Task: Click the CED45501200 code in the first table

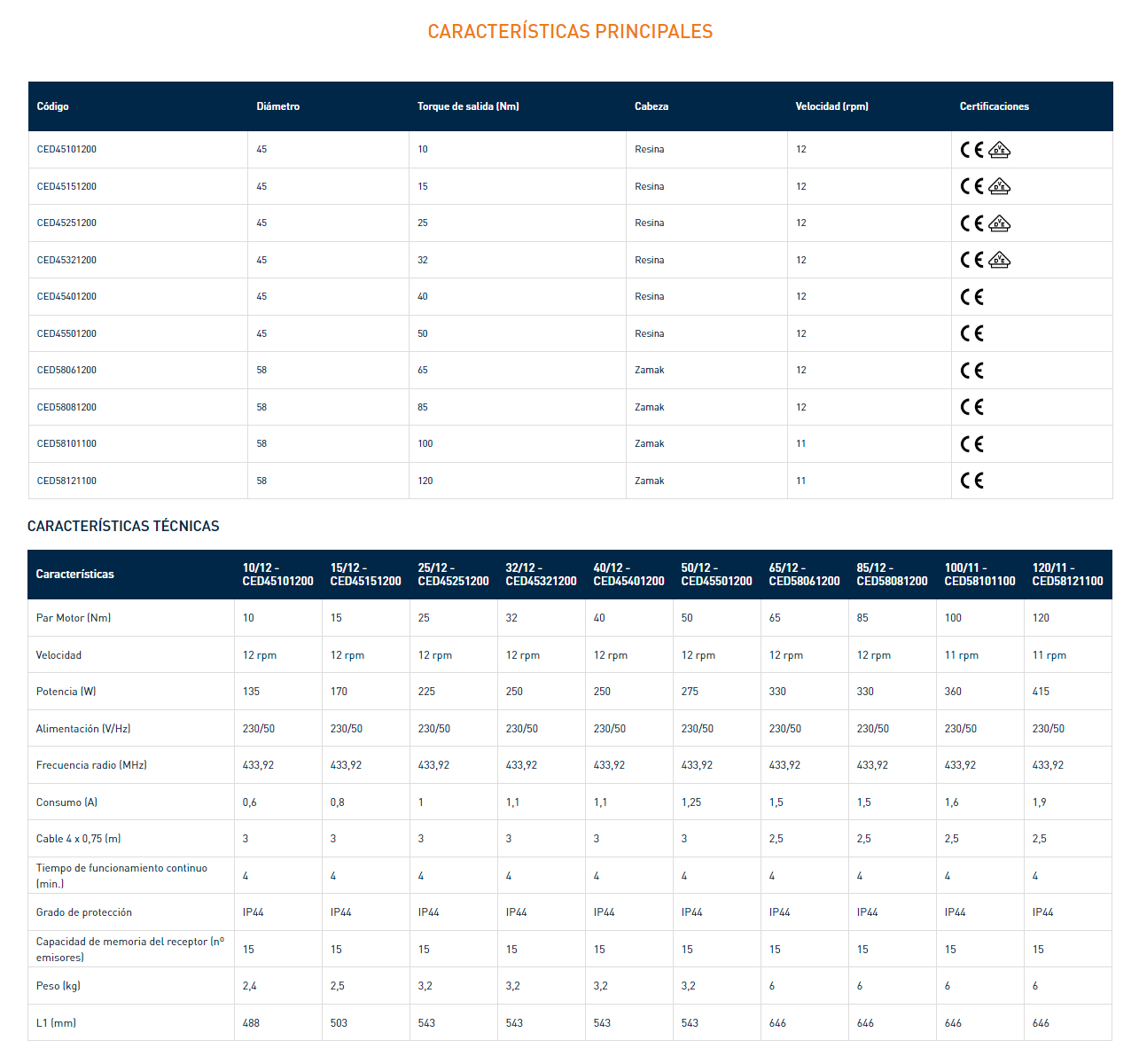Action: (x=66, y=334)
